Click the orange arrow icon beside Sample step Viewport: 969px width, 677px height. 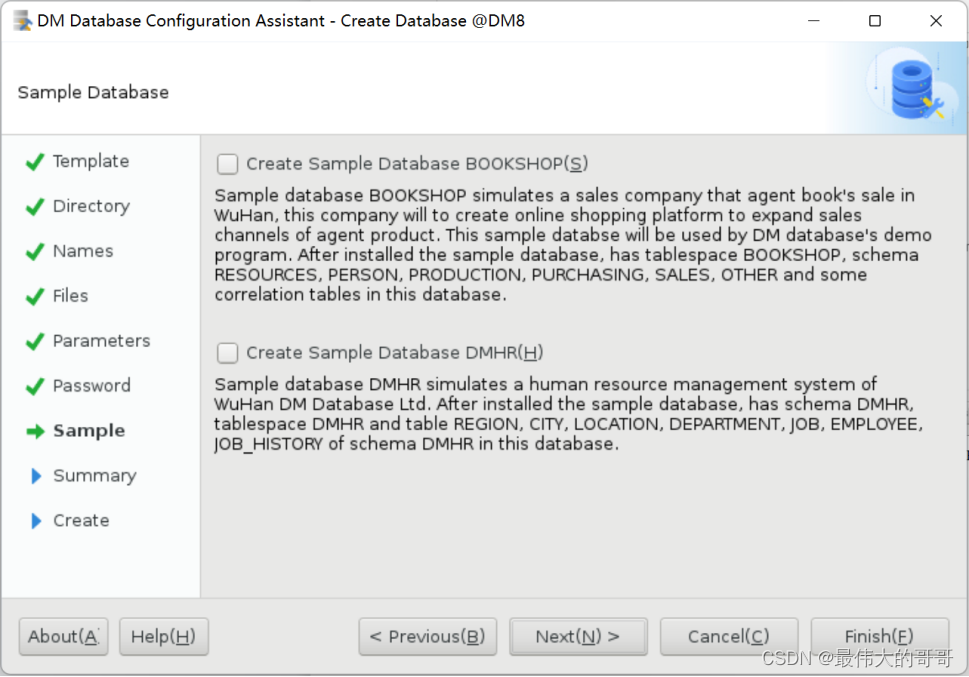coord(34,430)
